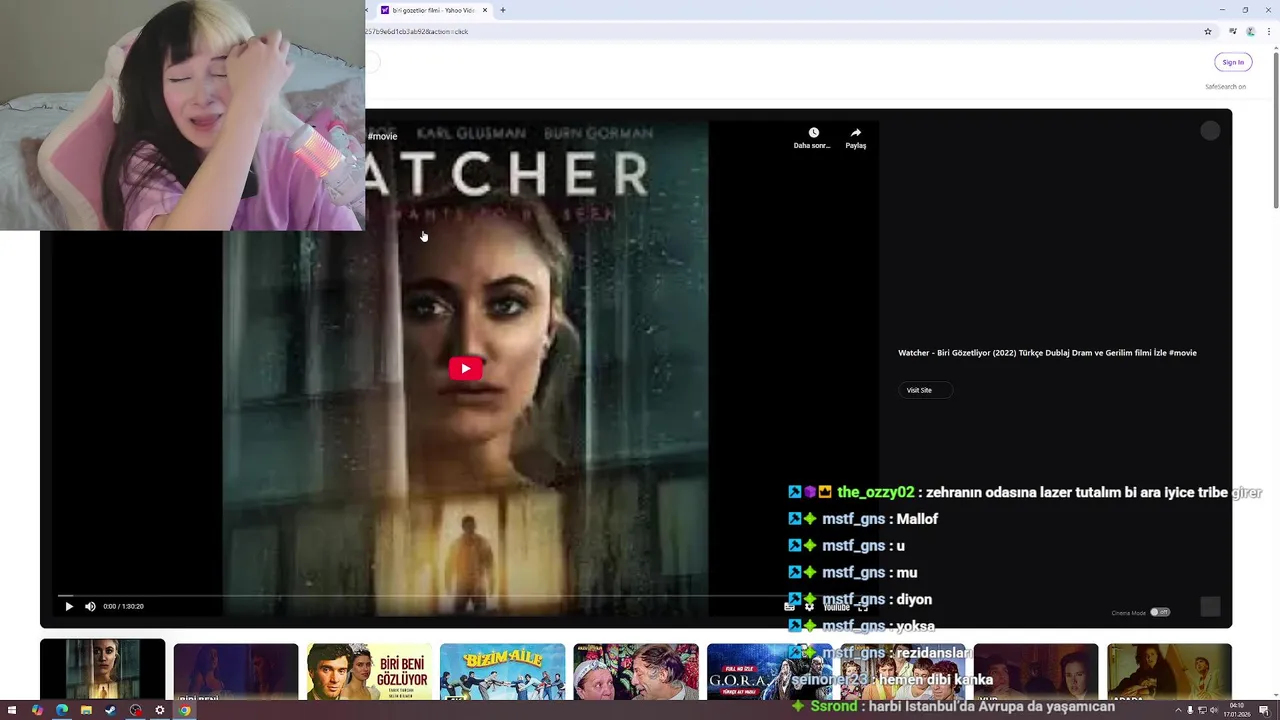Click the media control icon in Chrome toolbar

(1233, 31)
